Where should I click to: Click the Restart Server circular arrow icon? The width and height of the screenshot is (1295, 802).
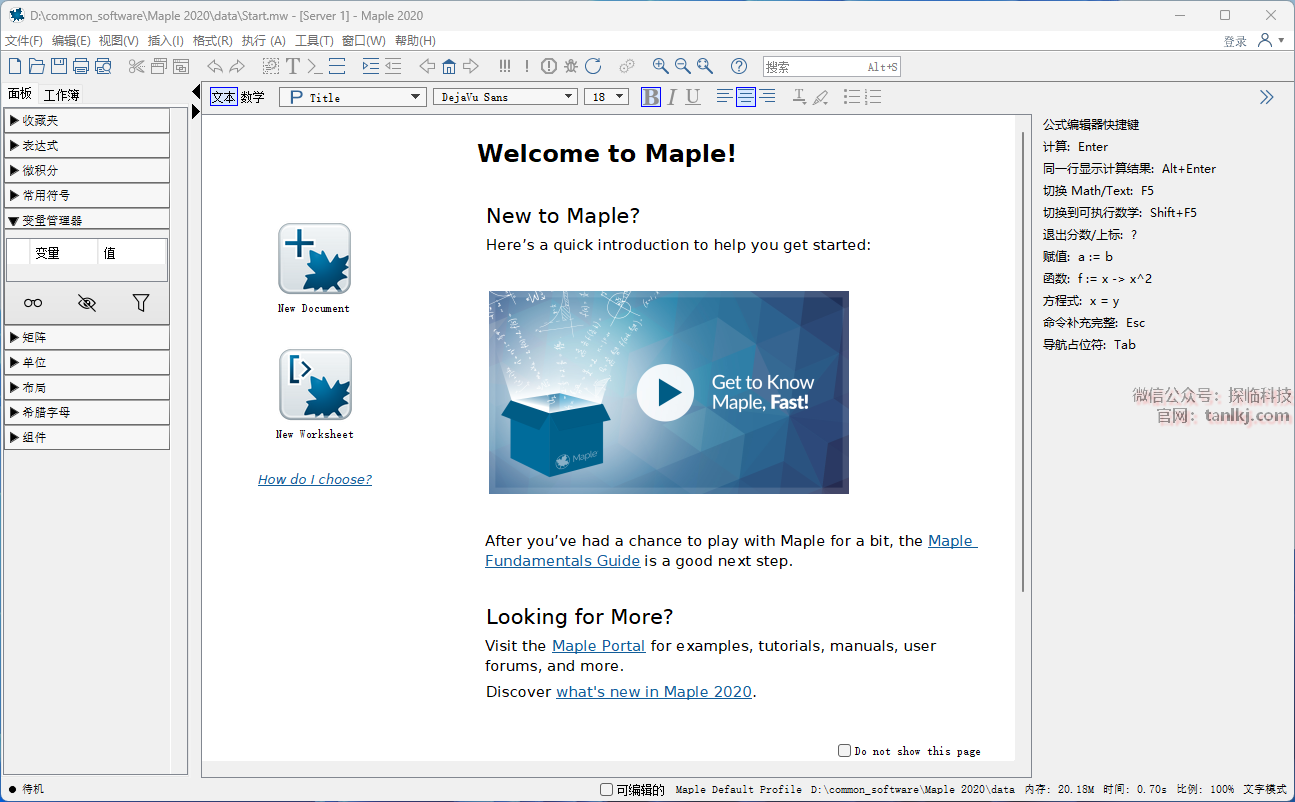(593, 67)
